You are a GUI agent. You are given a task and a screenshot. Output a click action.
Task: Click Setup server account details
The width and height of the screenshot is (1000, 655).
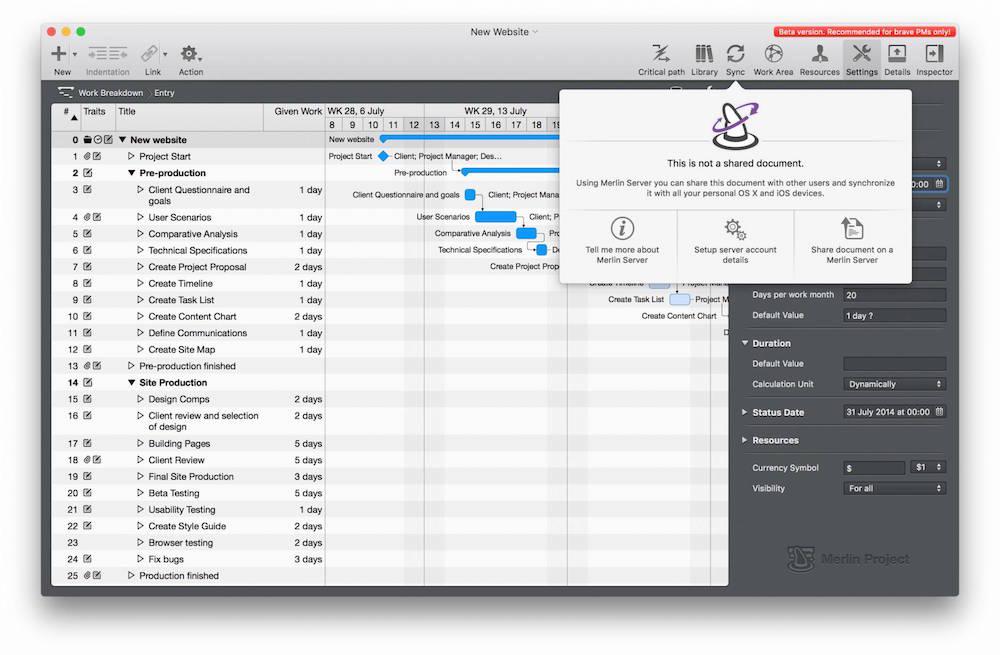pos(735,241)
